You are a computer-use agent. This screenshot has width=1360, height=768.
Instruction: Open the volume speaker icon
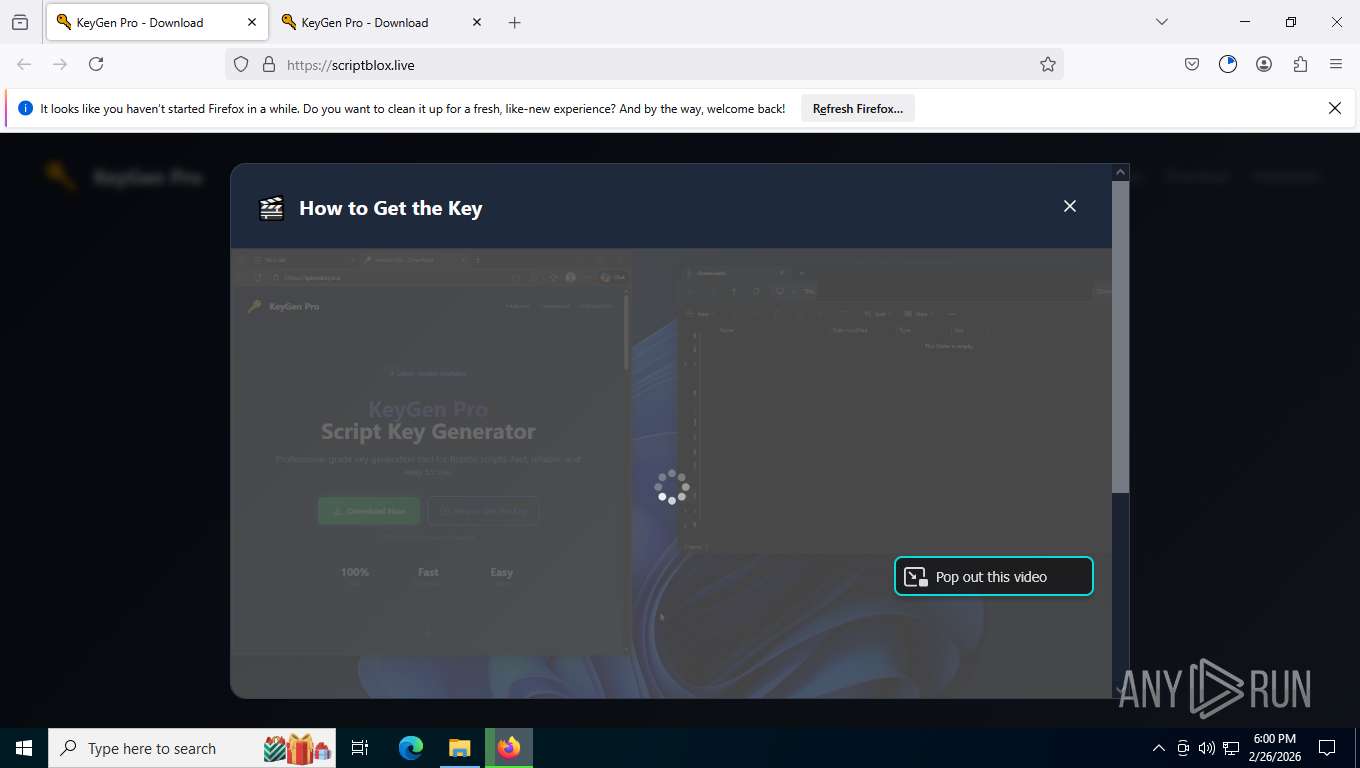click(x=1207, y=748)
